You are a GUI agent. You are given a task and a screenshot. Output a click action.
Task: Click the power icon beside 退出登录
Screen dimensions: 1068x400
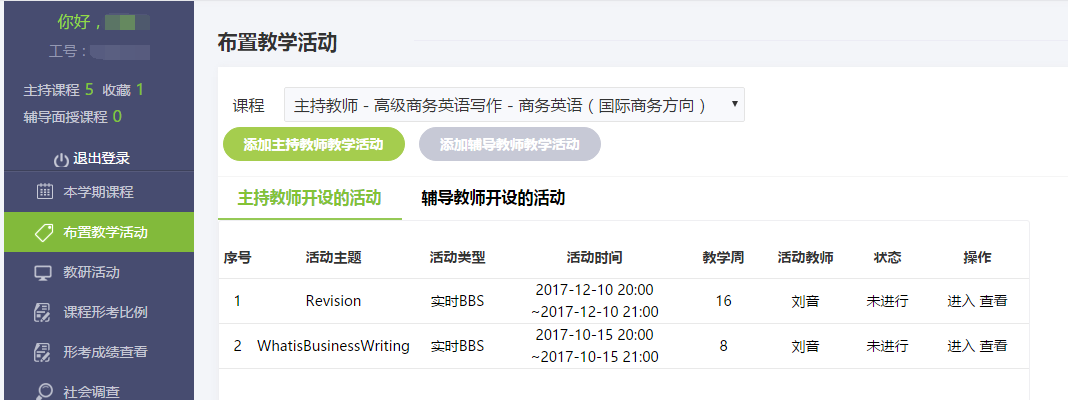[x=61, y=159]
